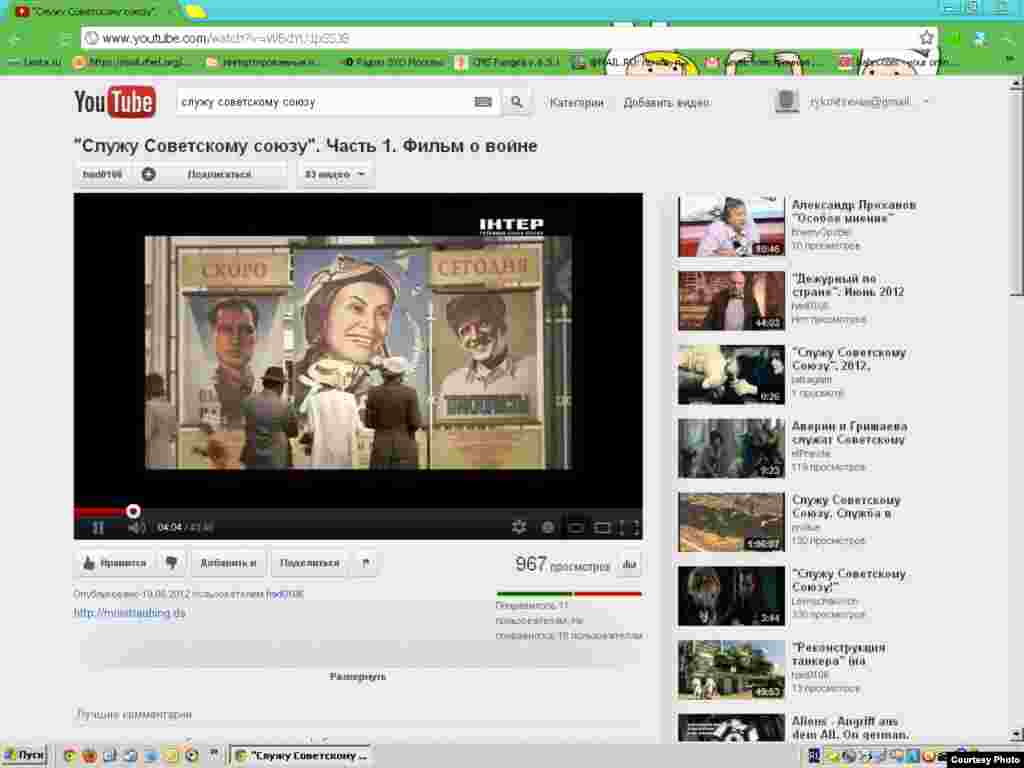Show video statistics chart icon
The width and height of the screenshot is (1024, 768).
(x=629, y=565)
